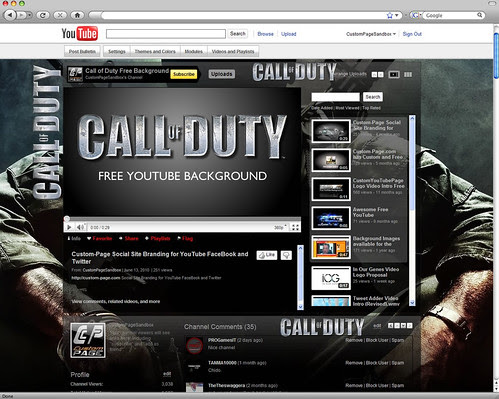The height and width of the screenshot is (399, 499).
Task: Click the YouTube search input field
Action: pyautogui.click(x=166, y=34)
